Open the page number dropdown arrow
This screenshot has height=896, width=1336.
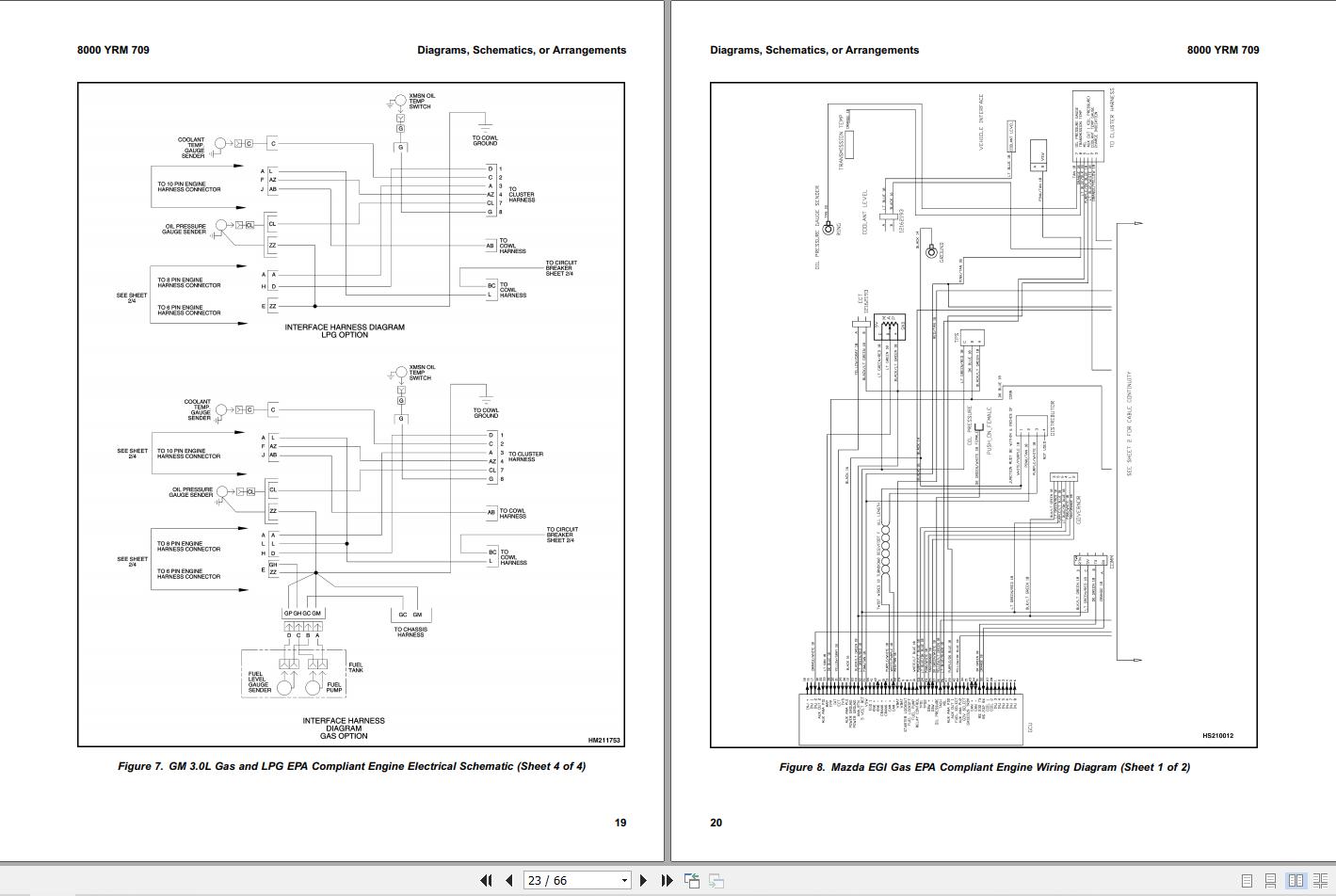pos(623,881)
